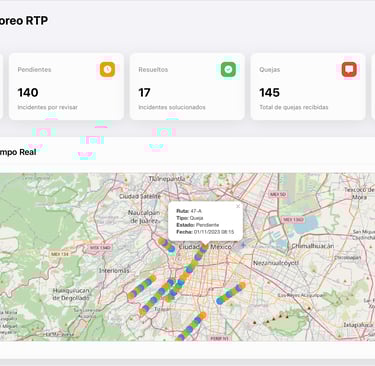Click the Pendientes count 140
The width and height of the screenshot is (375, 366).
(x=28, y=92)
